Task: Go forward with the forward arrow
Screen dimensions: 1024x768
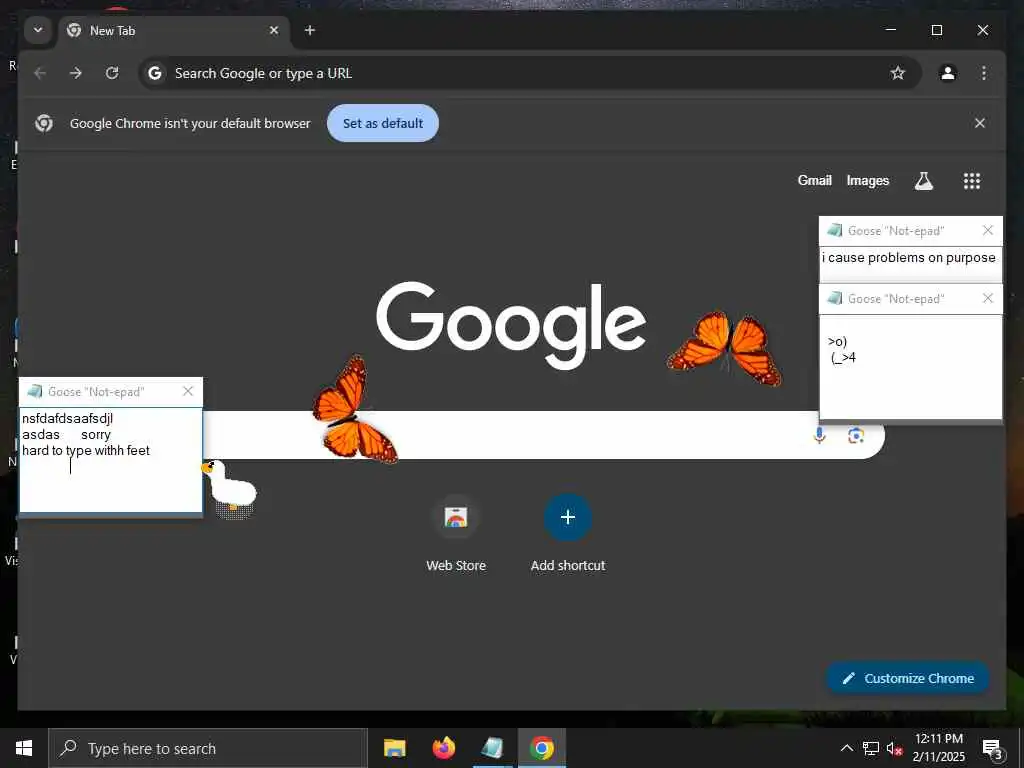Action: (76, 73)
